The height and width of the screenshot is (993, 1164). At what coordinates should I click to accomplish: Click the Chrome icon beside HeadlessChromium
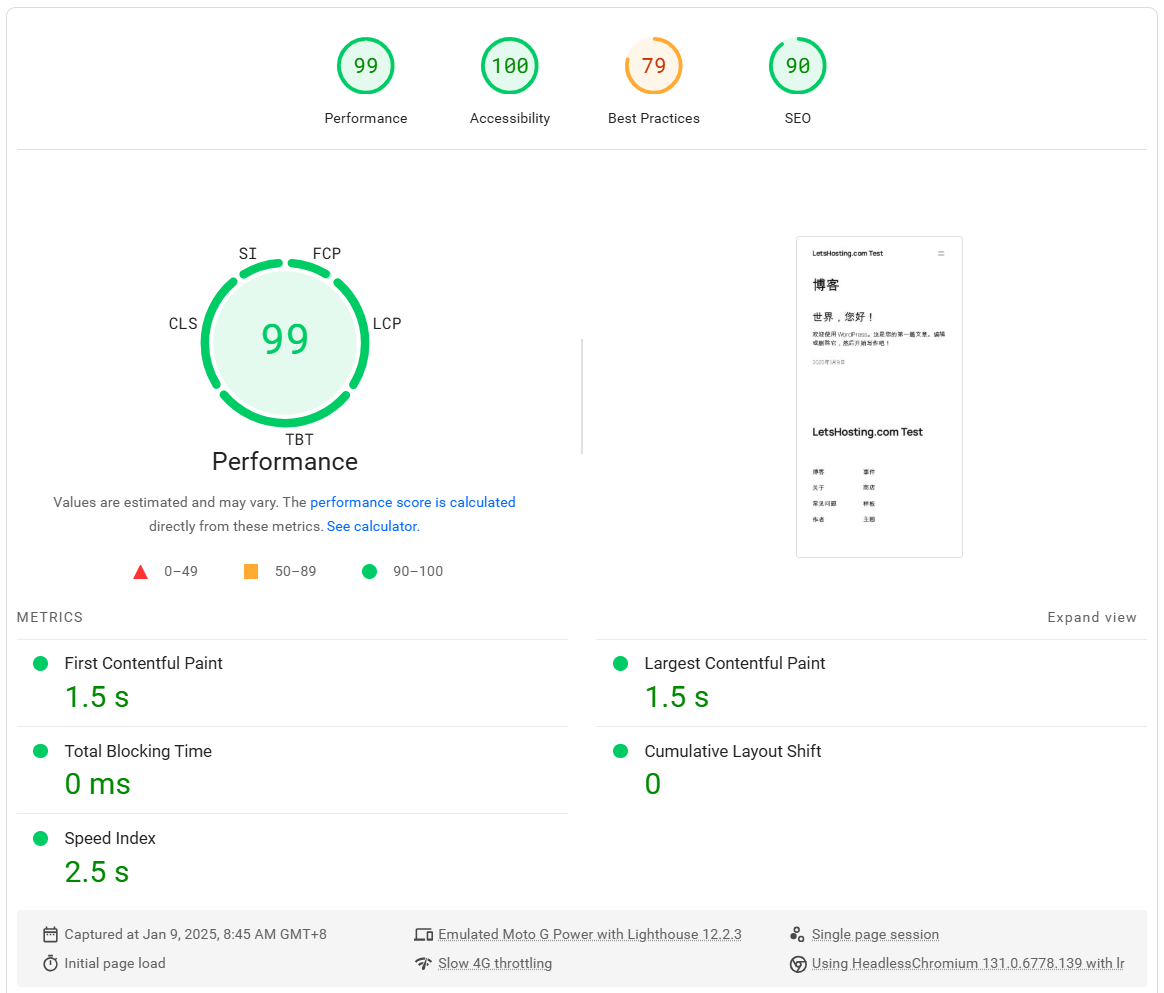pyautogui.click(x=798, y=964)
